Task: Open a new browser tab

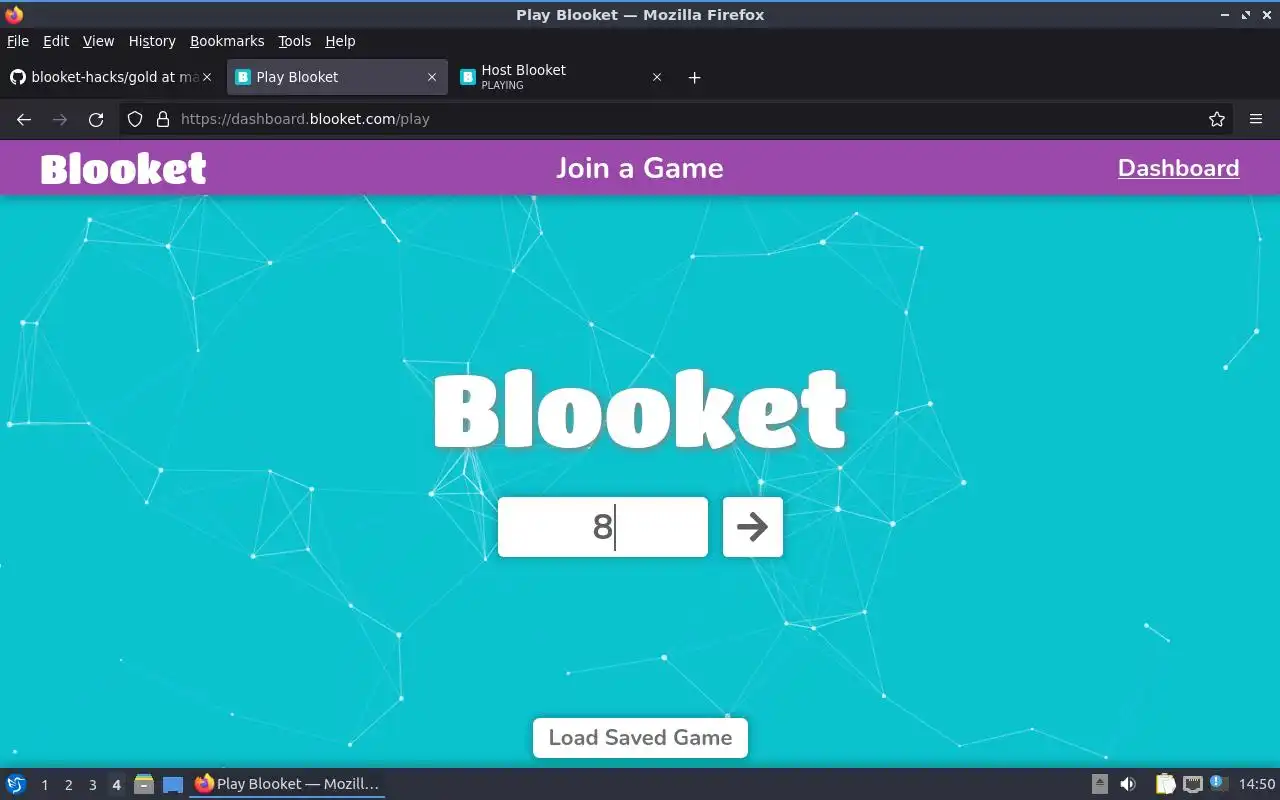Action: 695,77
